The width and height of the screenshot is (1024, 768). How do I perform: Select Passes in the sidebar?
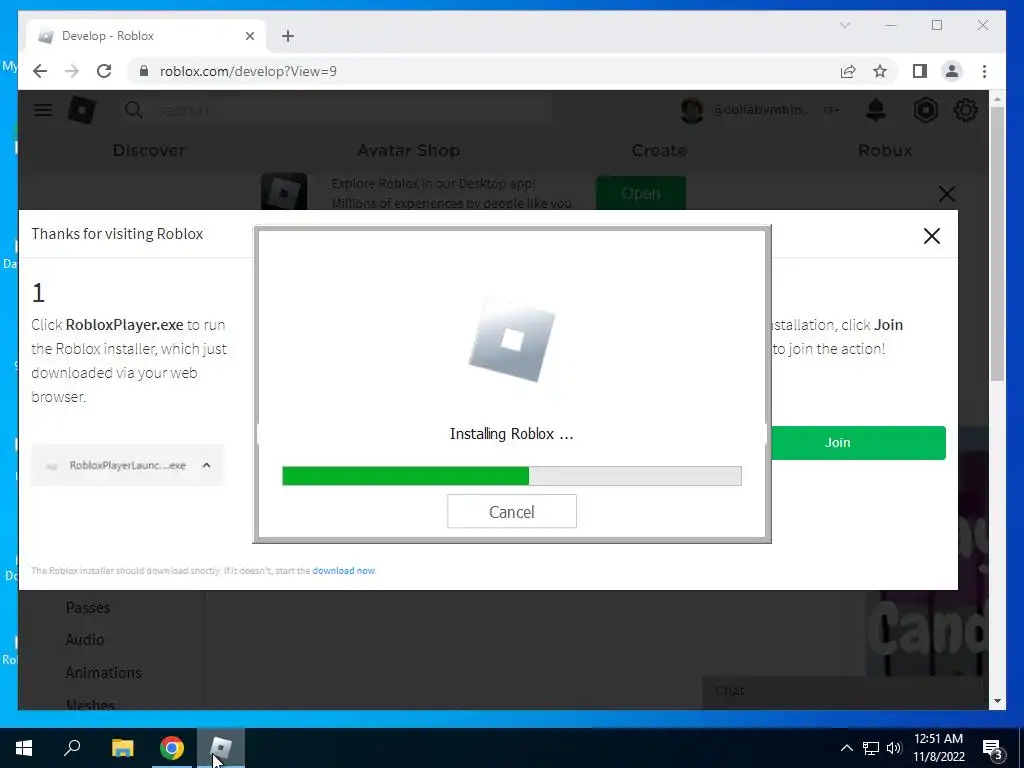point(88,608)
